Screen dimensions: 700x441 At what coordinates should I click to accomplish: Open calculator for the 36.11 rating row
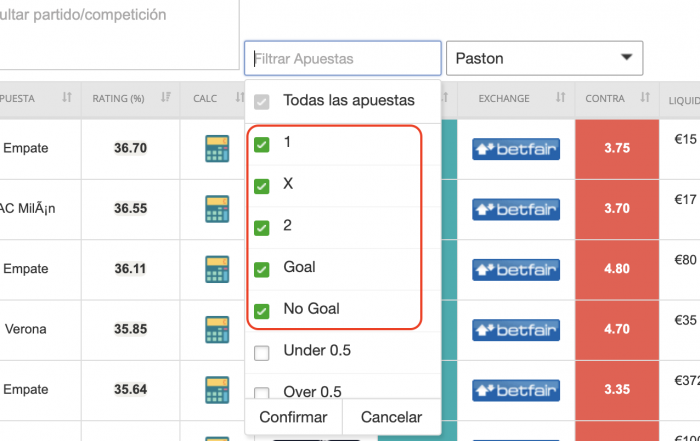point(217,269)
